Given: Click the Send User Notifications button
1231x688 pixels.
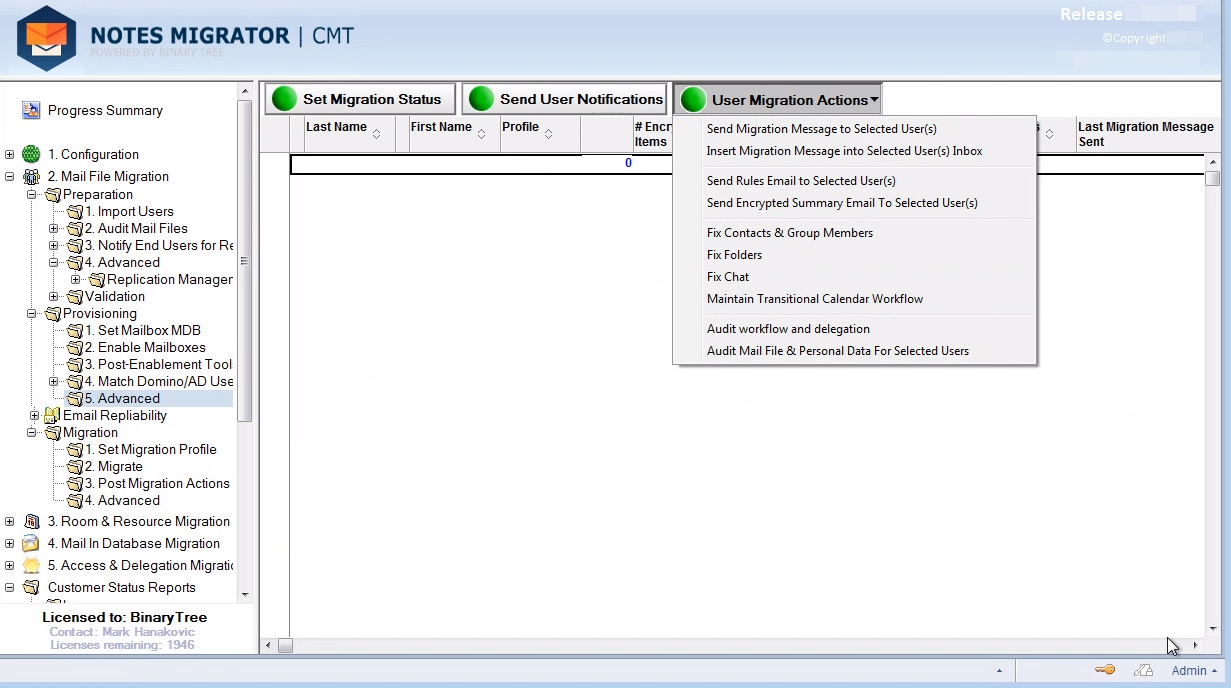Looking at the screenshot, I should point(564,99).
